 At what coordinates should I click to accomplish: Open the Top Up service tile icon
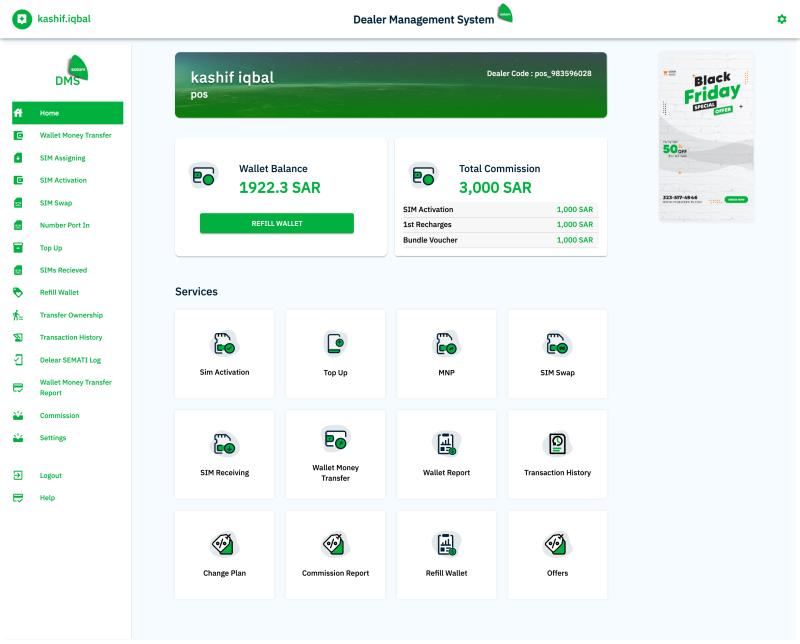[x=336, y=344]
